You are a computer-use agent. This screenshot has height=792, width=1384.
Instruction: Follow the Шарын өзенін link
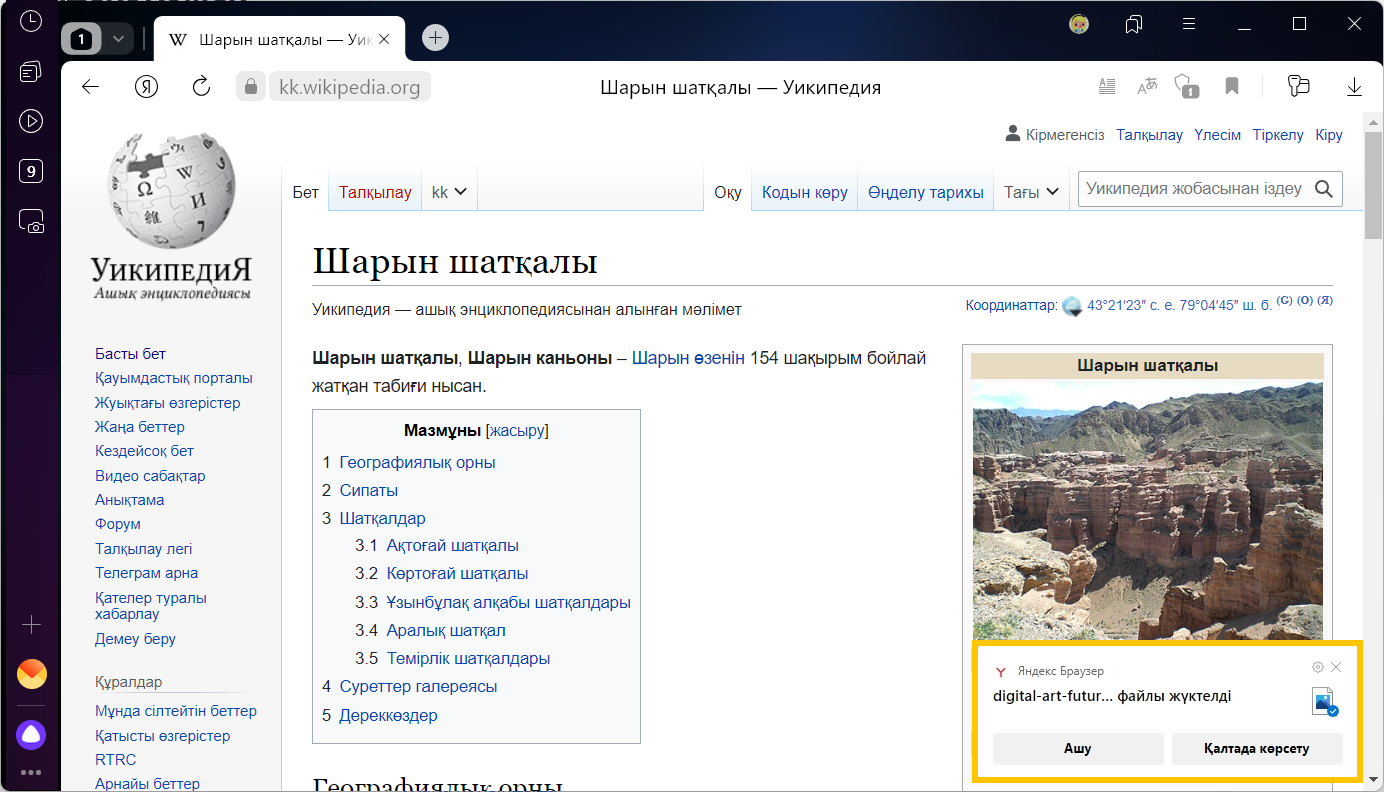pyautogui.click(x=688, y=358)
